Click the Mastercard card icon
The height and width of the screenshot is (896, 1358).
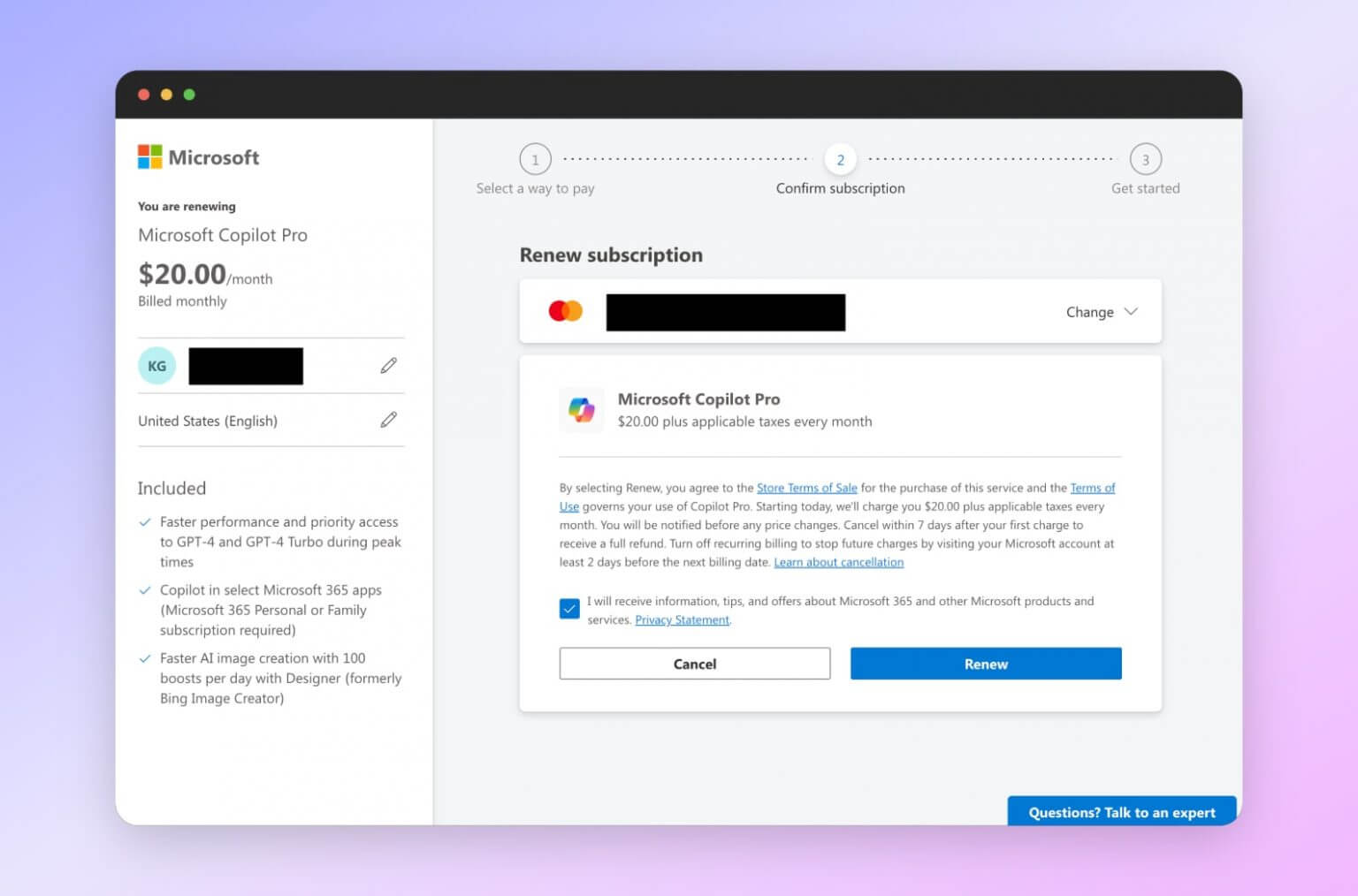click(565, 310)
